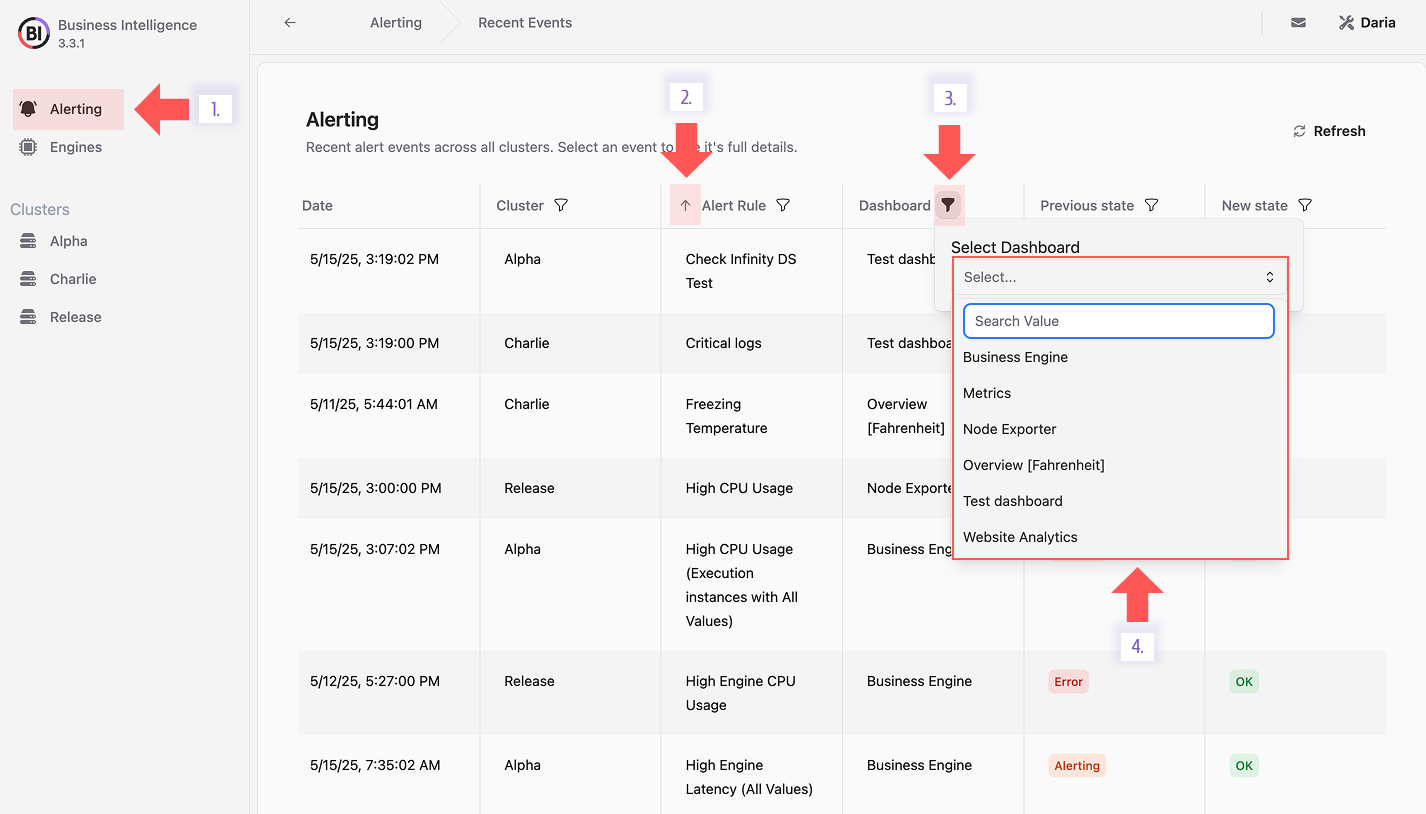This screenshot has width=1426, height=814.
Task: Click the Alpha cluster server icon
Action: click(28, 241)
